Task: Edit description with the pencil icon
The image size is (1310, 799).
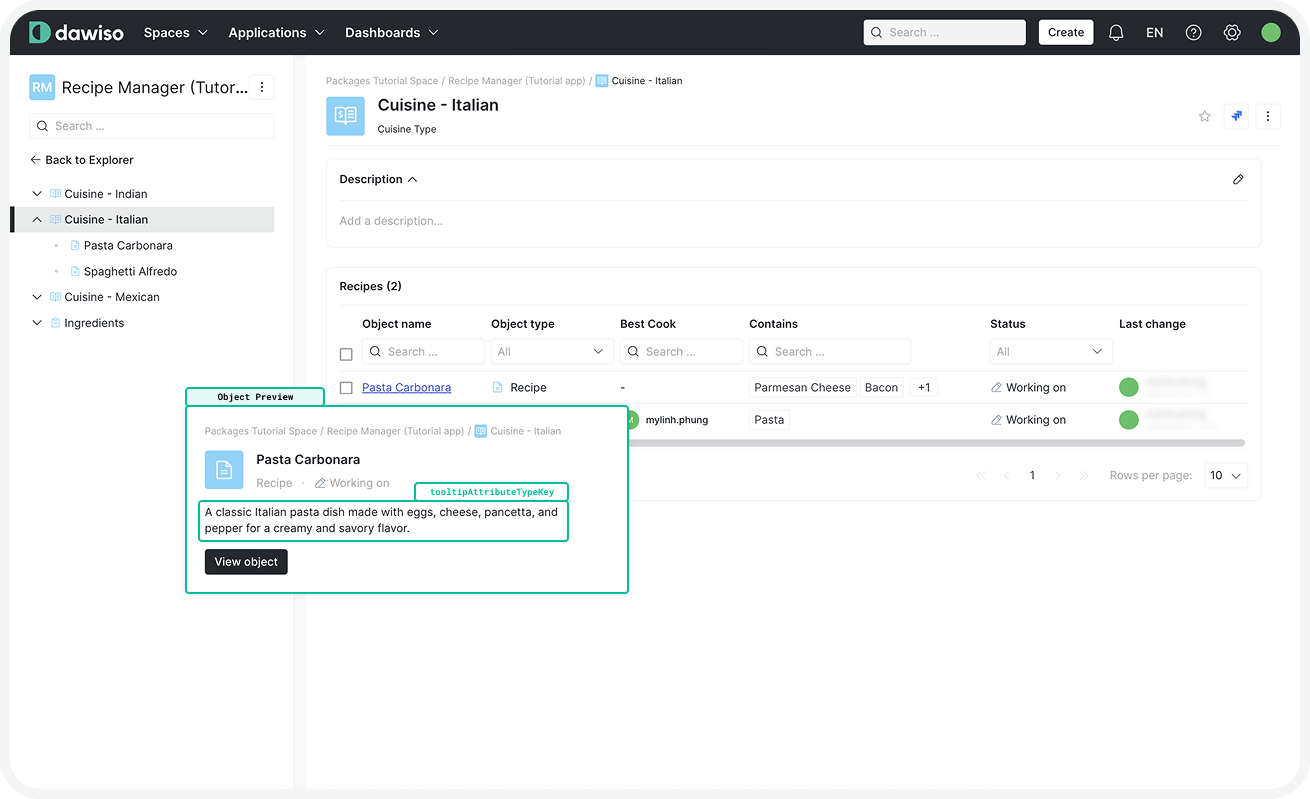Action: tap(1238, 180)
